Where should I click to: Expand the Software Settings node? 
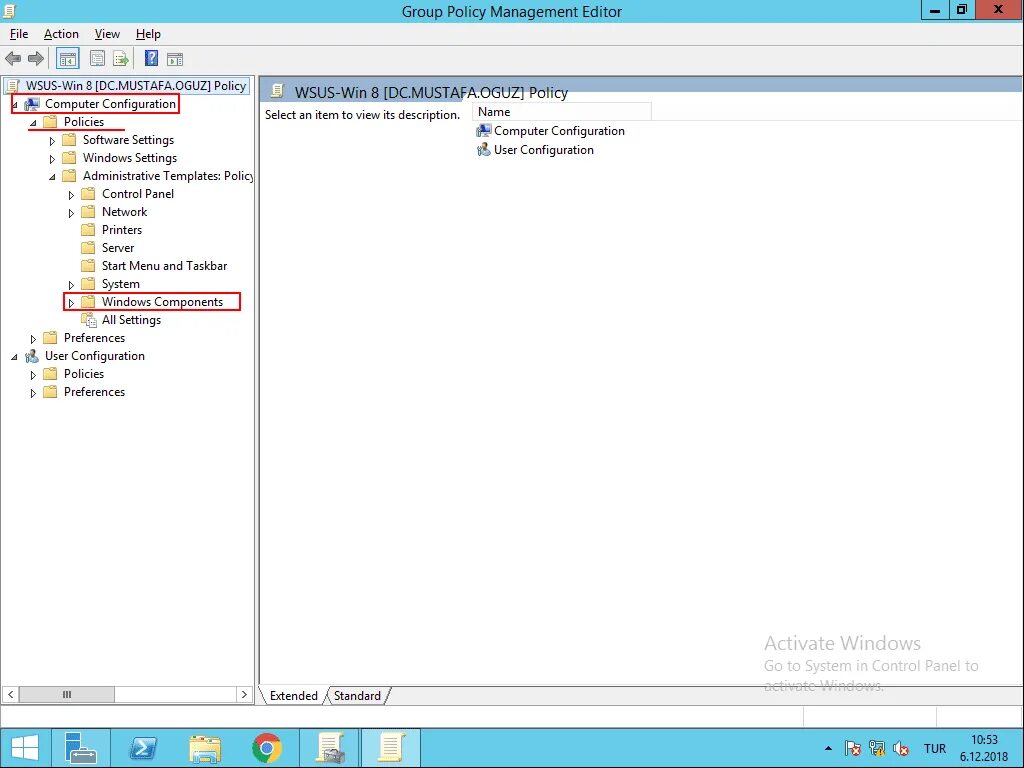point(52,140)
